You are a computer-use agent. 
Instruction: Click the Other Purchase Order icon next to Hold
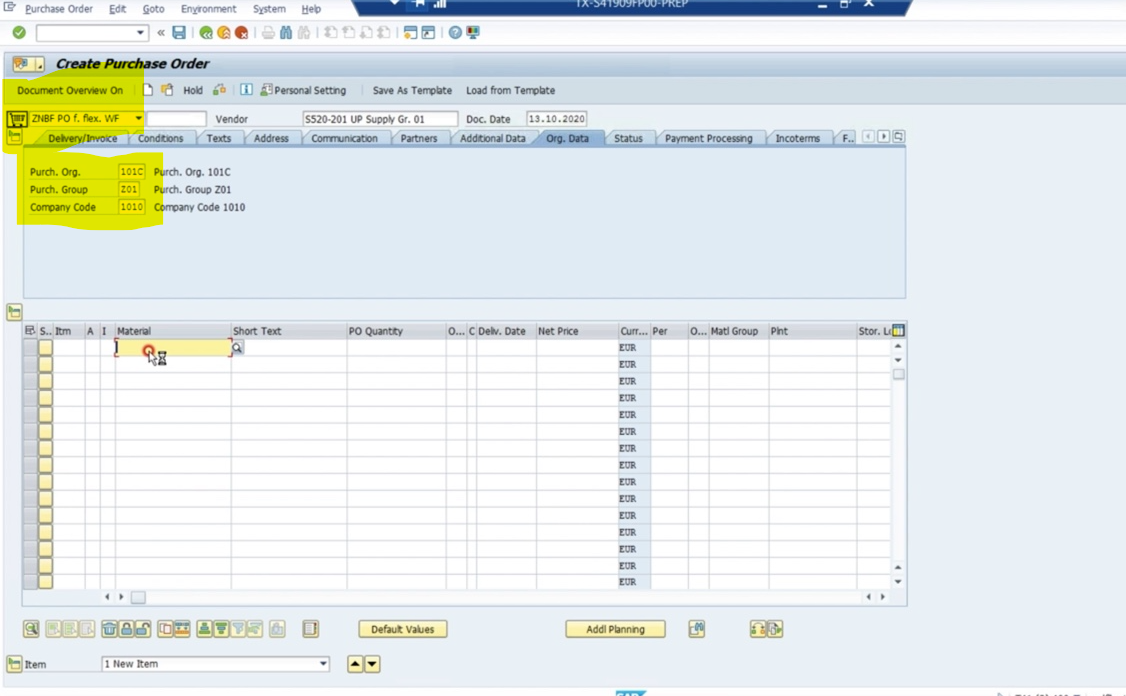(x=167, y=90)
